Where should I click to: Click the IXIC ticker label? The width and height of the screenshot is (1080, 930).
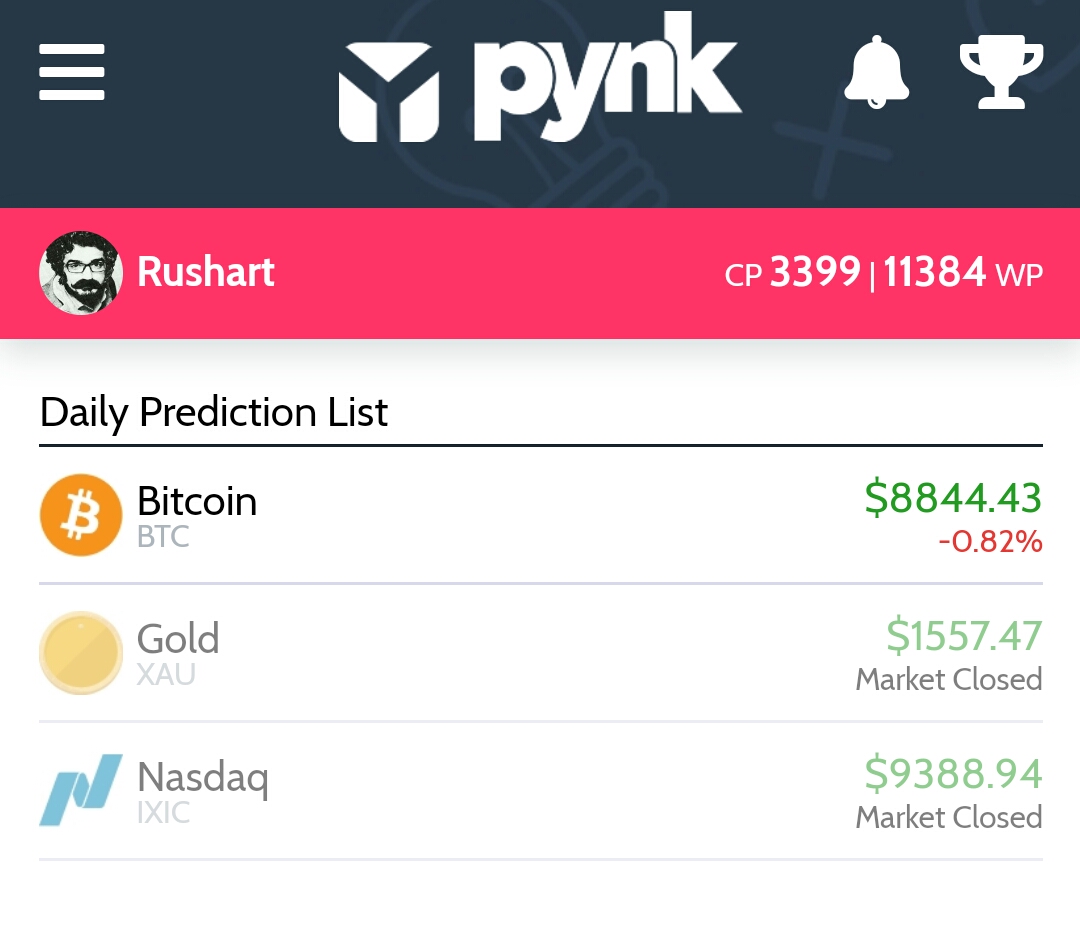(163, 813)
